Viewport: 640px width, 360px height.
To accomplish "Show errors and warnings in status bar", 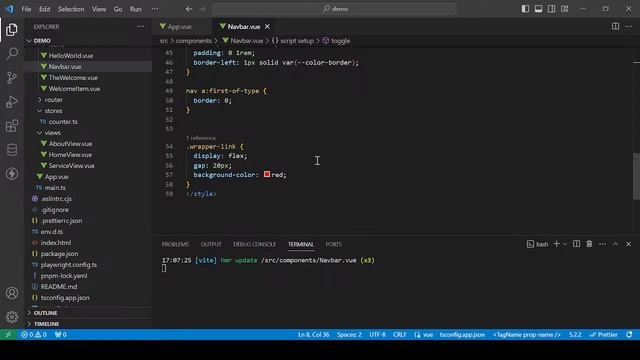I will click(34, 335).
